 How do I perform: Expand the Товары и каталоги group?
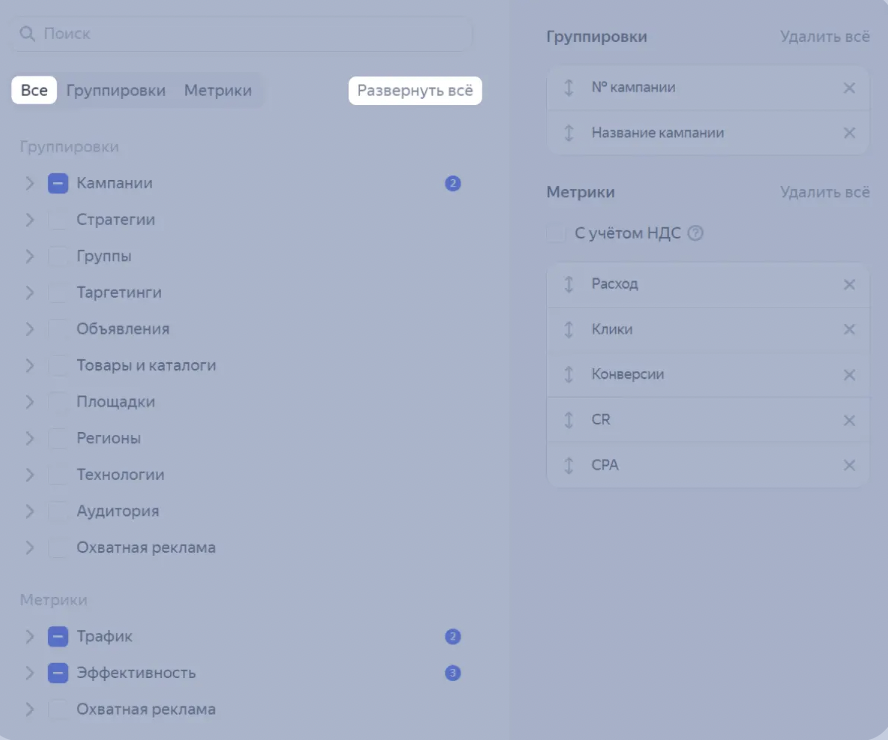coord(29,365)
